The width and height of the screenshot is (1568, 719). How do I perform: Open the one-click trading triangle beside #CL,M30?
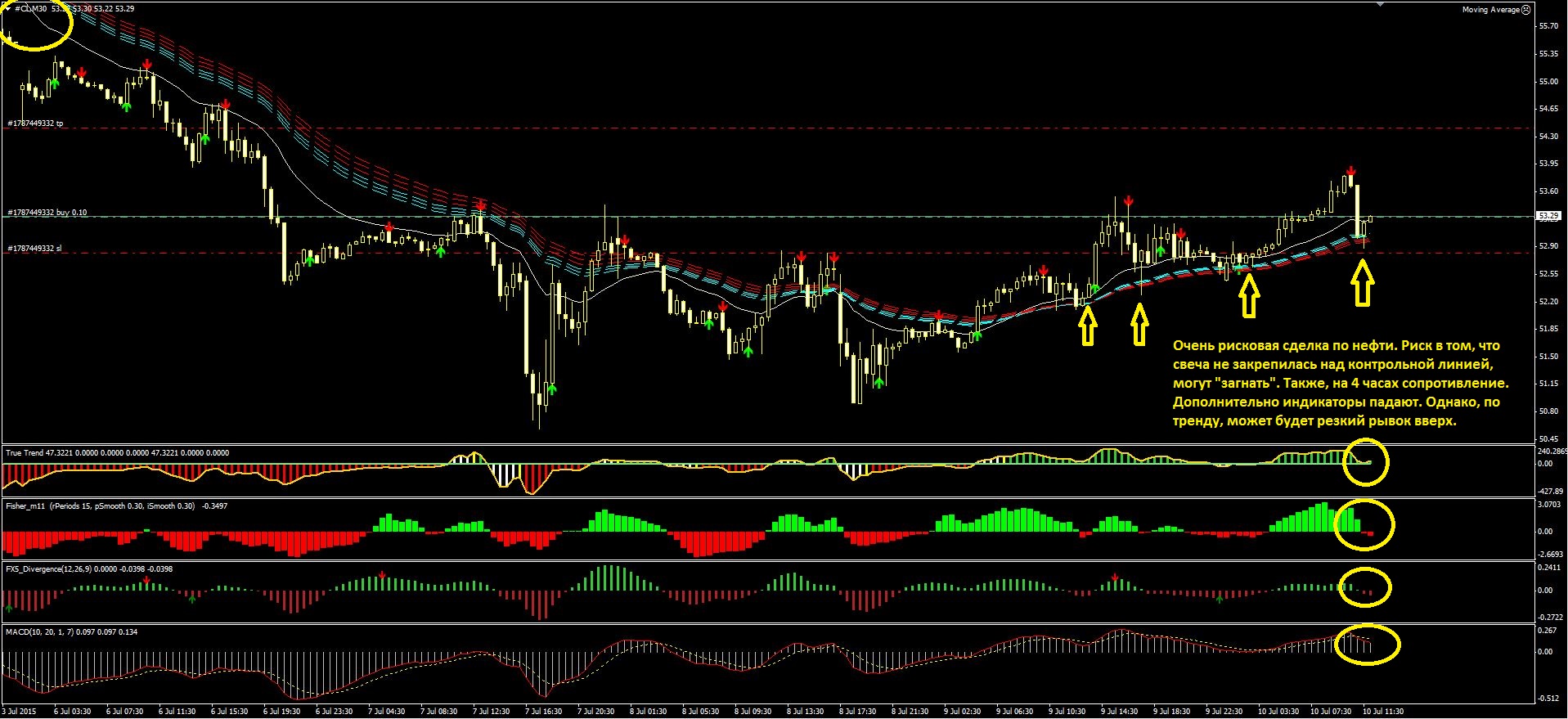point(7,8)
